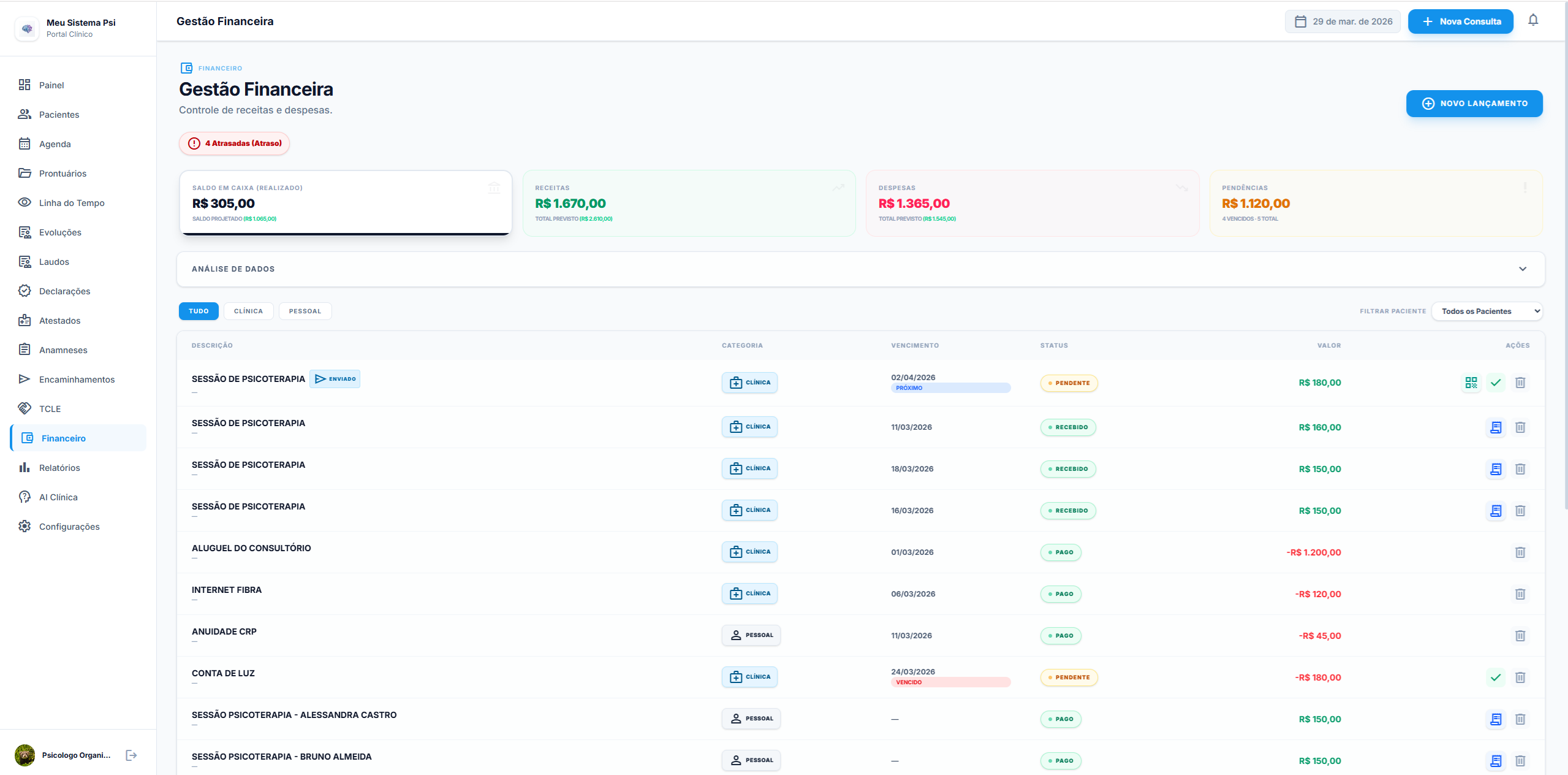
Task: Select the Pendências summary card
Action: [x=1376, y=203]
